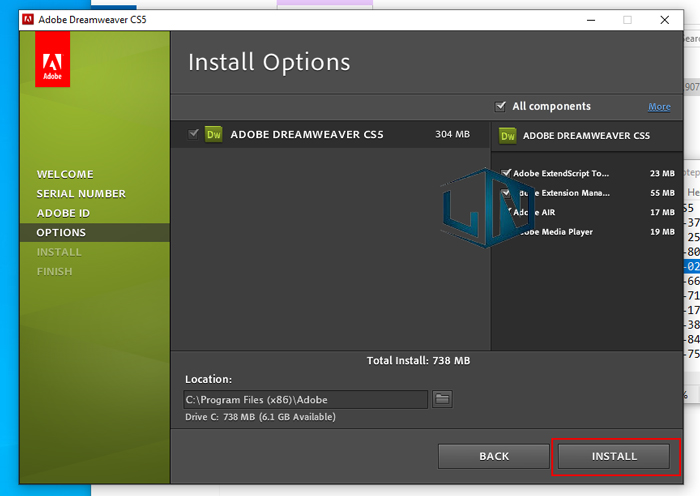
Task: Click the Adobe logo in sidebar
Action: (x=52, y=59)
